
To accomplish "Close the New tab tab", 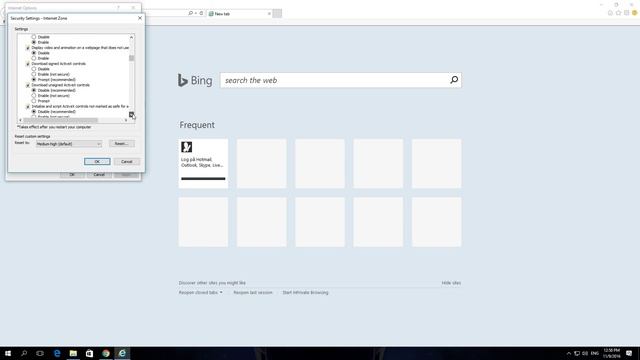I will click(x=269, y=14).
